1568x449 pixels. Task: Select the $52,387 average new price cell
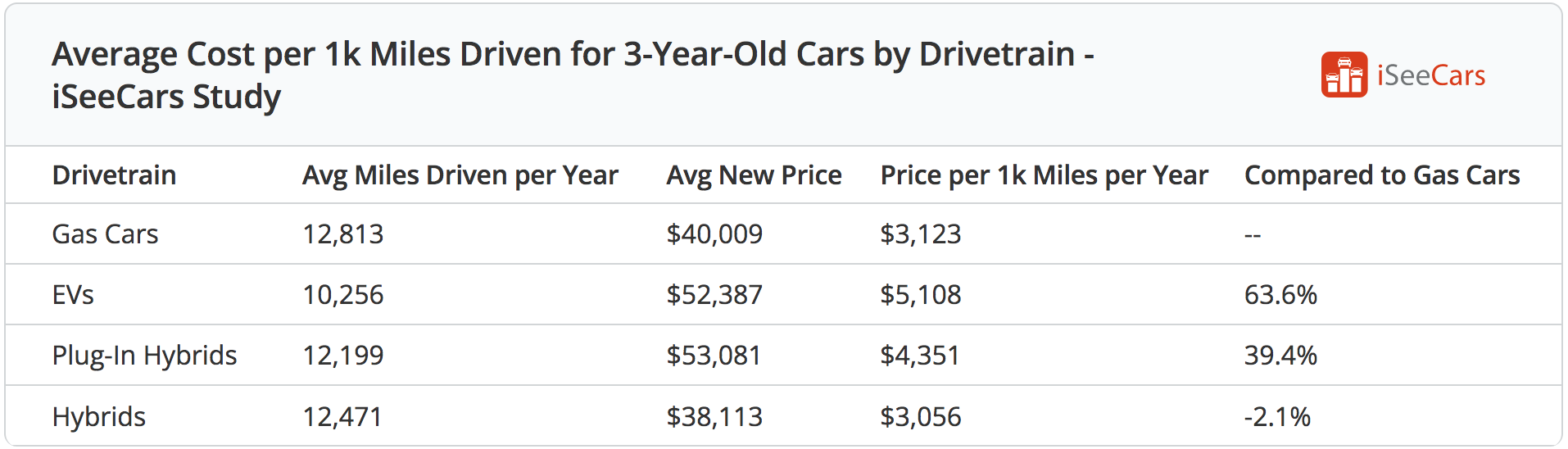[714, 295]
